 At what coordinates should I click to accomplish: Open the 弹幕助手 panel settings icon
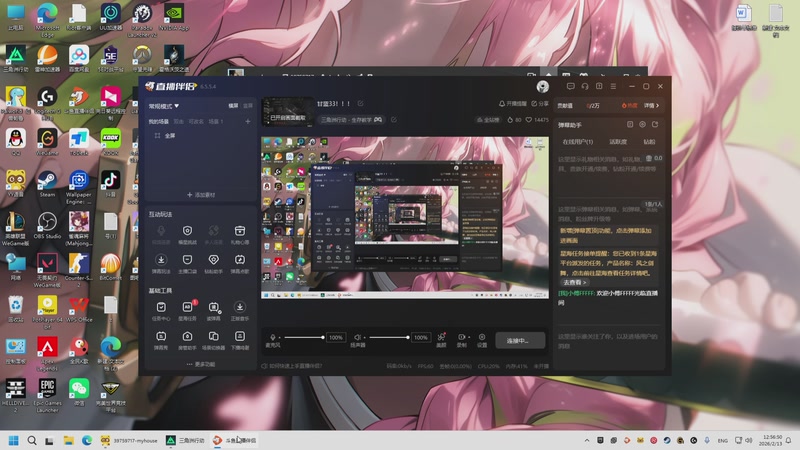pyautogui.click(x=642, y=124)
